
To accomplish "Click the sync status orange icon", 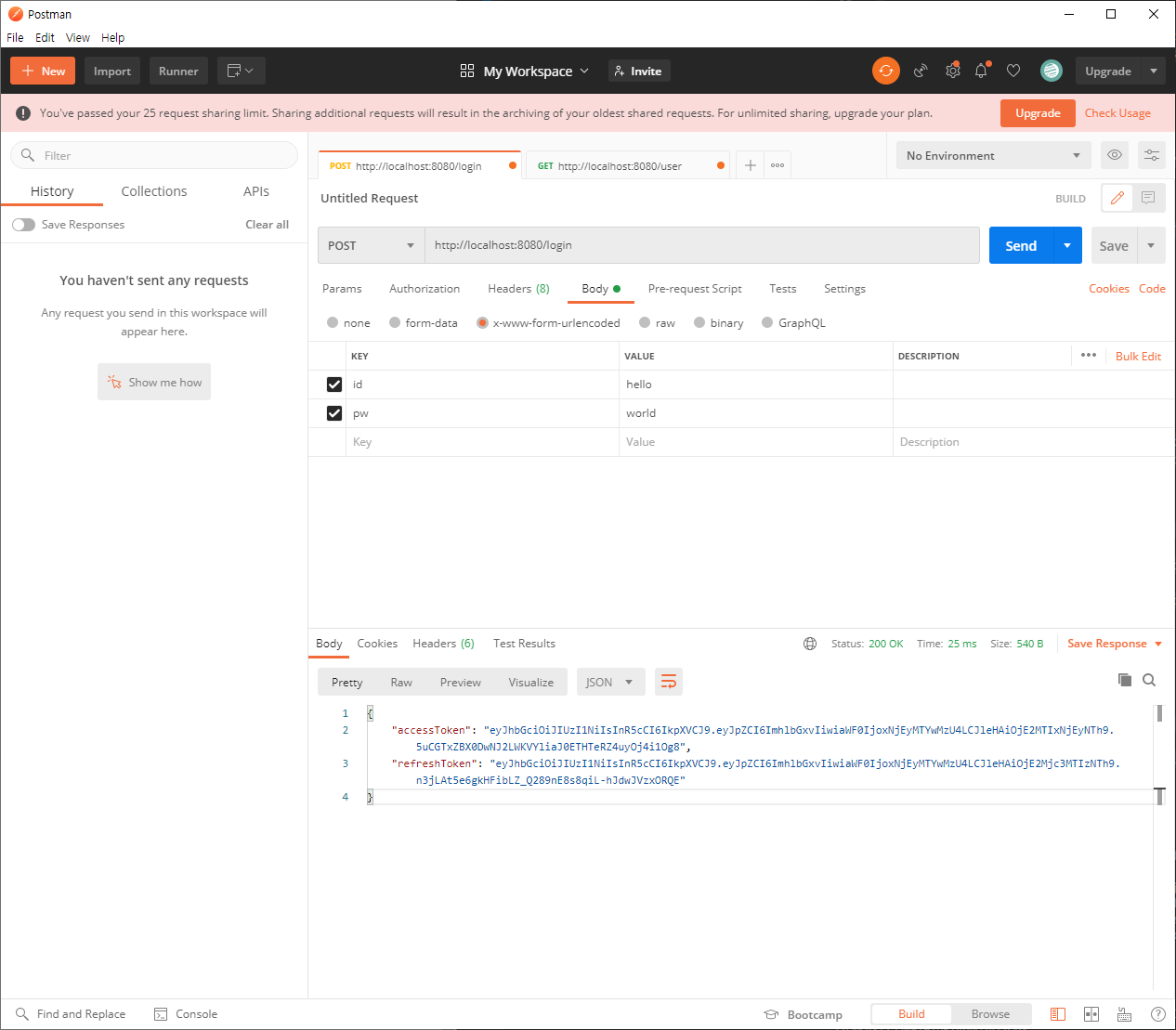I will (885, 71).
